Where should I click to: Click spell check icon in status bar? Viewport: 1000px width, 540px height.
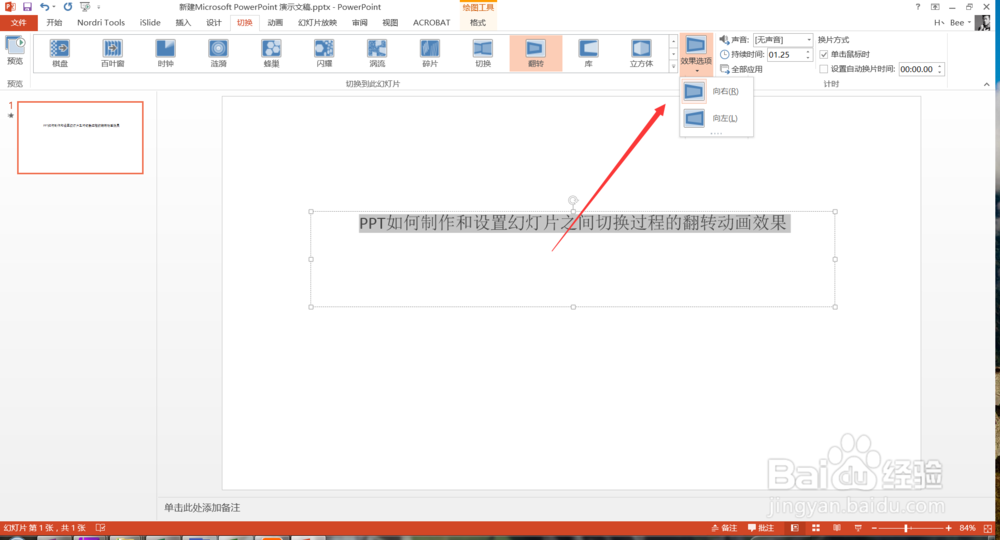100,528
